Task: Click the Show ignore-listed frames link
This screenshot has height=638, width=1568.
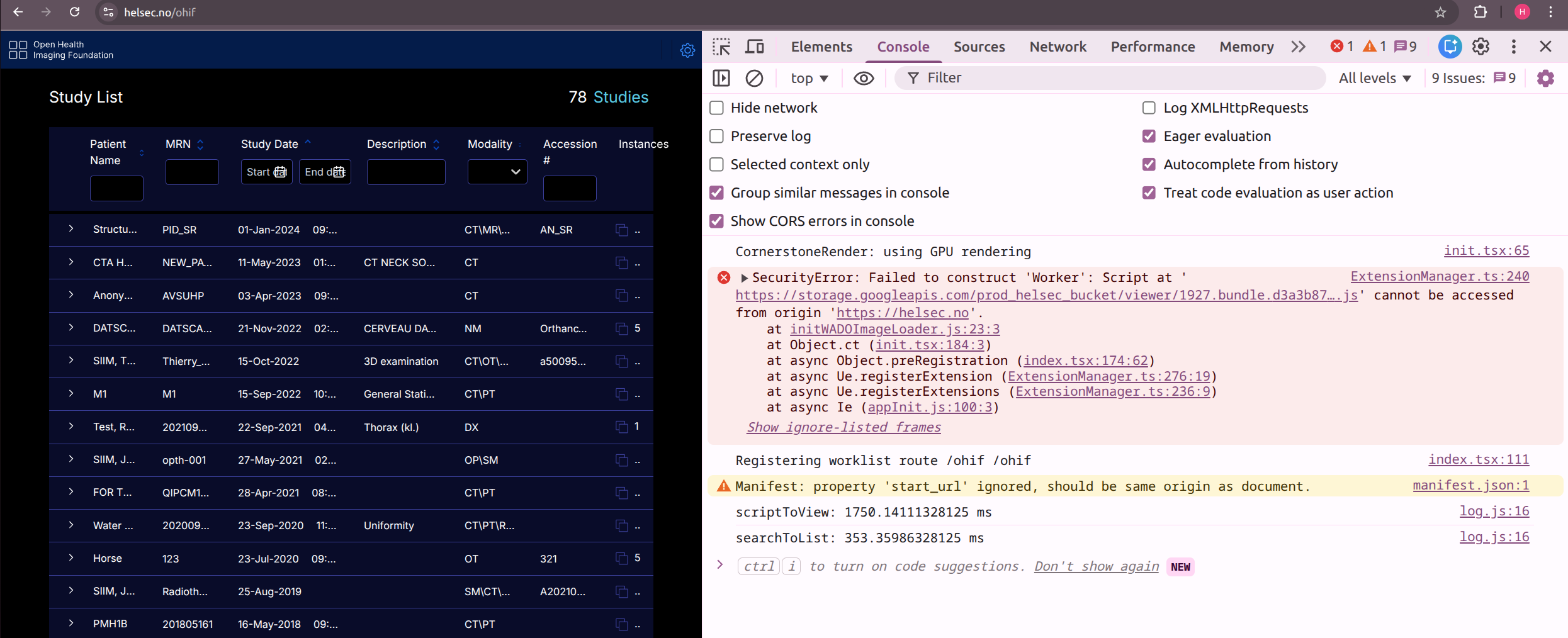Action: (x=843, y=427)
